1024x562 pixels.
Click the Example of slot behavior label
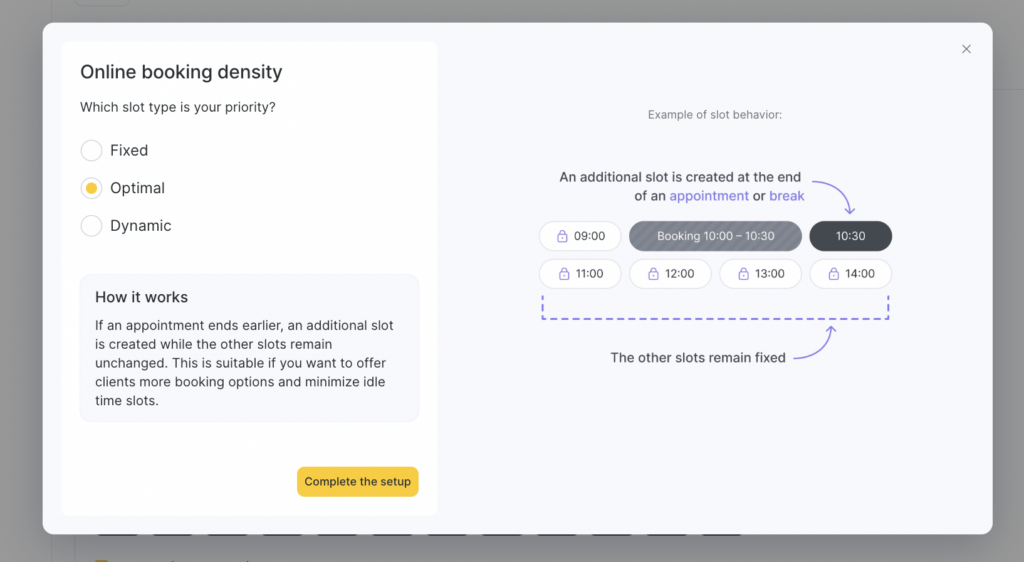coord(715,115)
